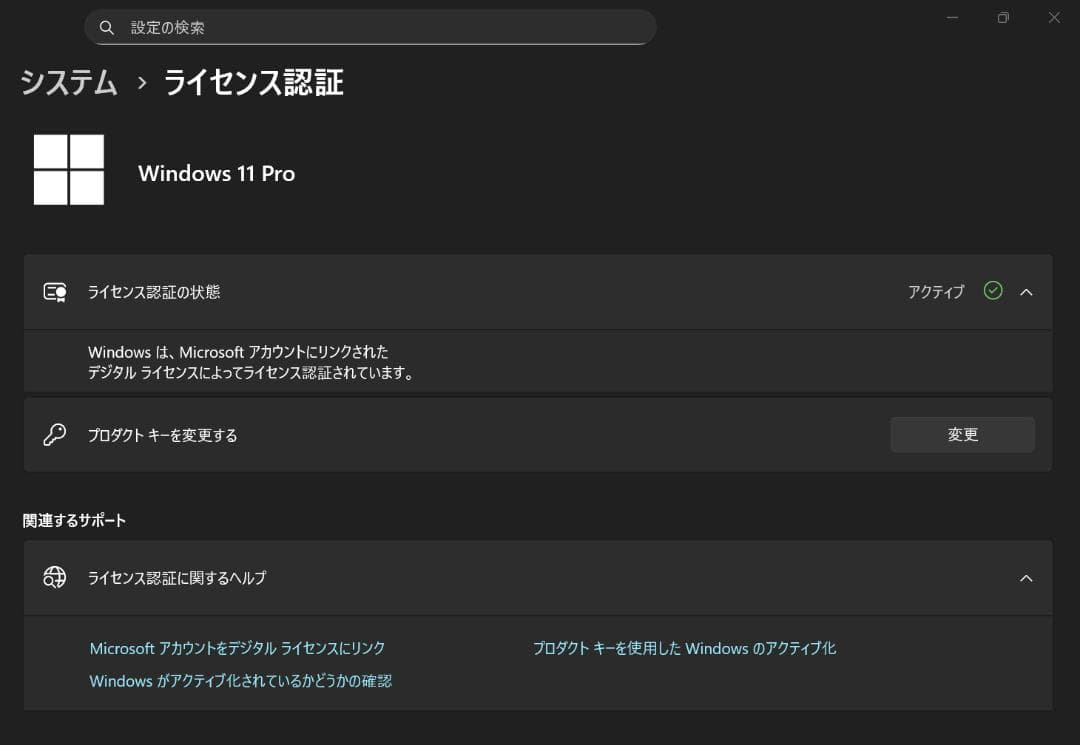Collapse the ライセンス認証の状態 section

click(1026, 292)
